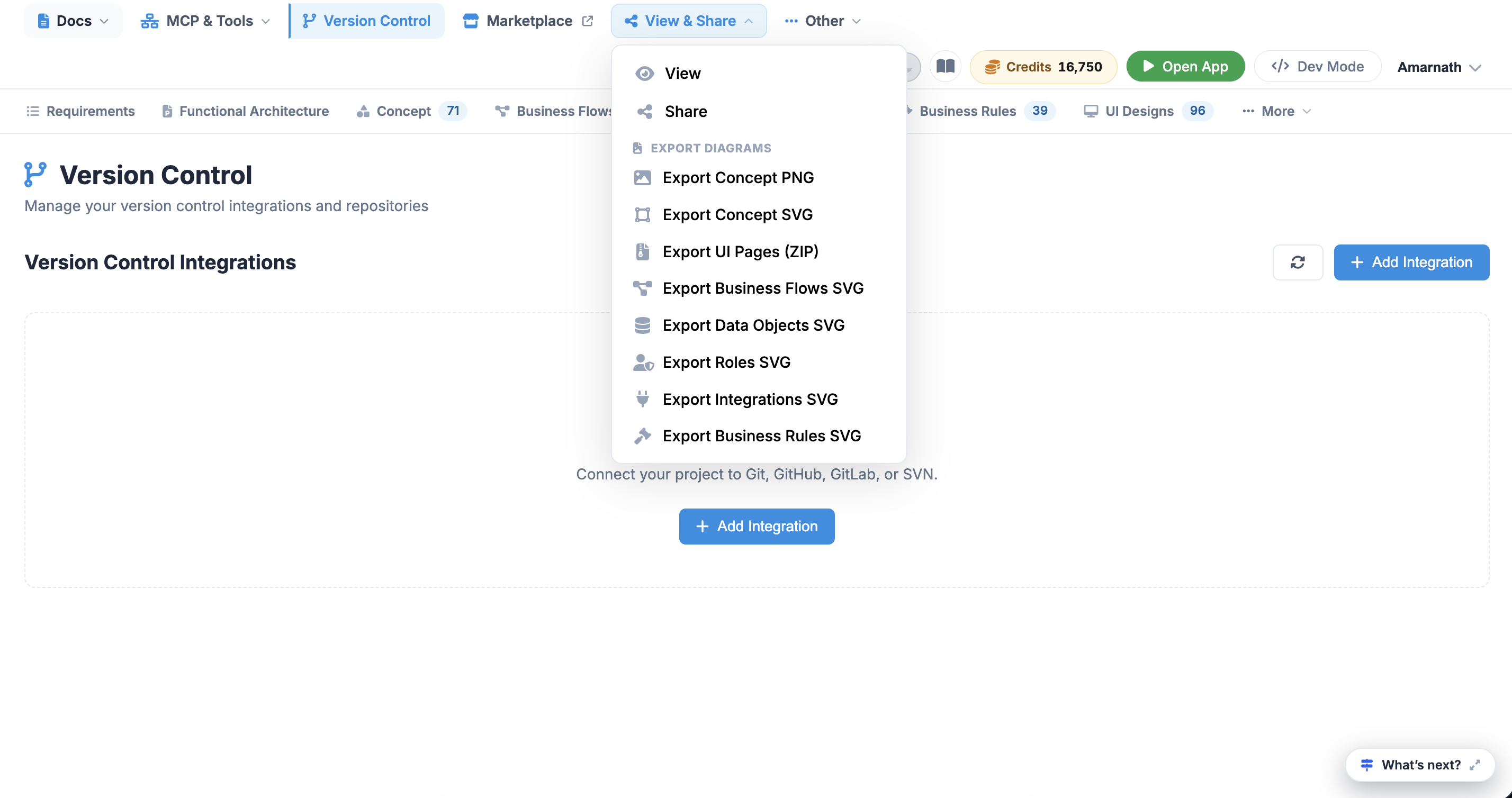The height and width of the screenshot is (798, 1512).
Task: Switch to the Requirements tab
Action: (x=81, y=111)
